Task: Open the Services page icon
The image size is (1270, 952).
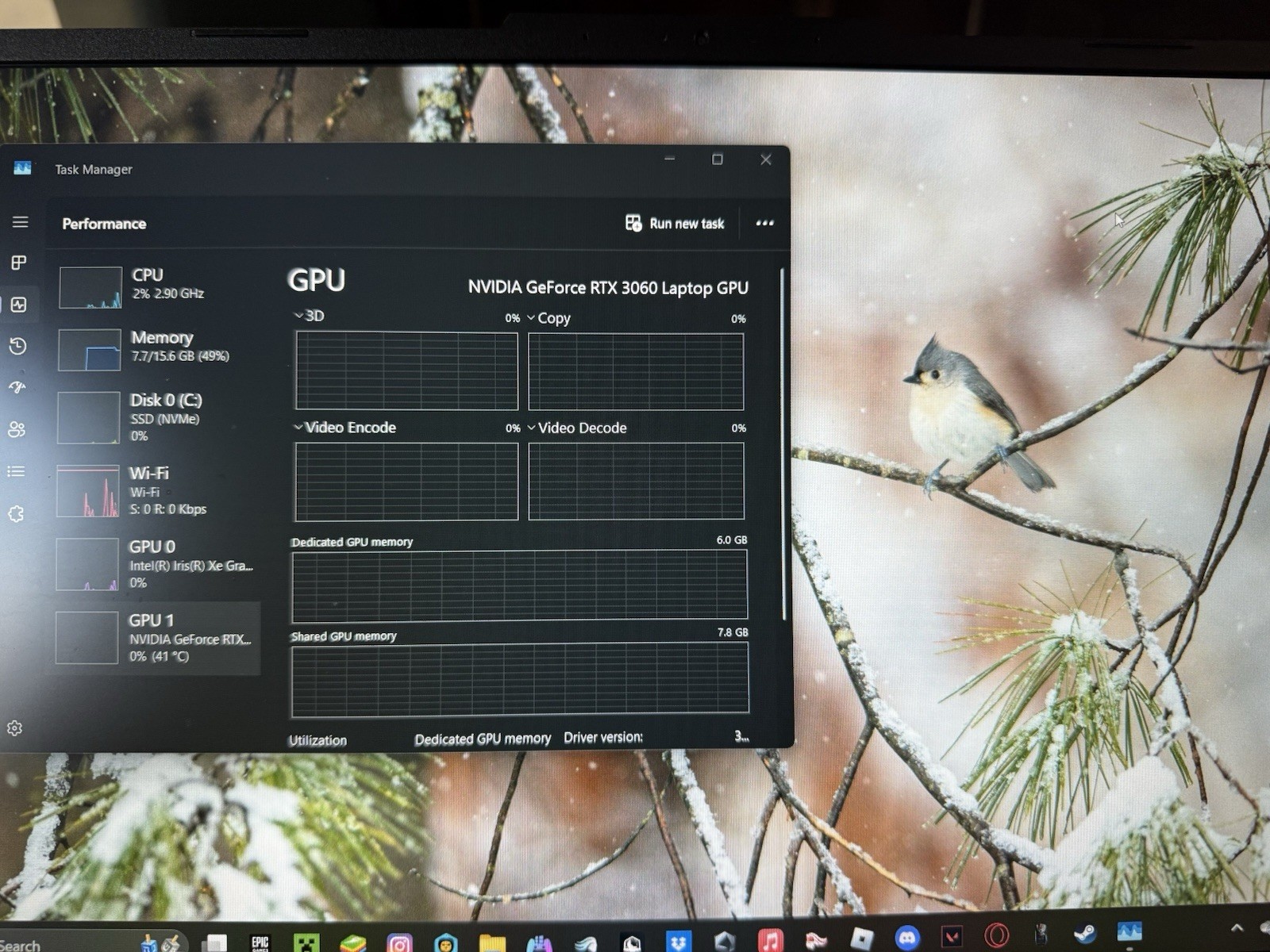Action: point(16,514)
